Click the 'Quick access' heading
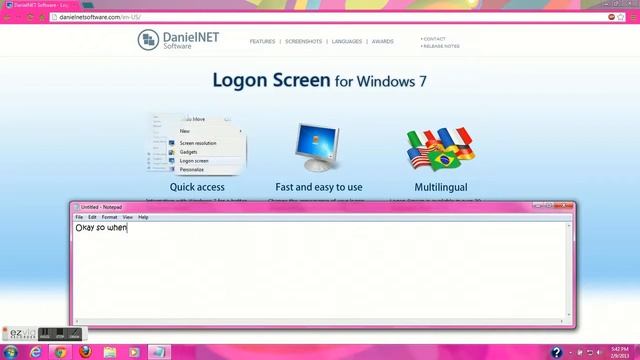This screenshot has height=360, width=640. (x=197, y=187)
